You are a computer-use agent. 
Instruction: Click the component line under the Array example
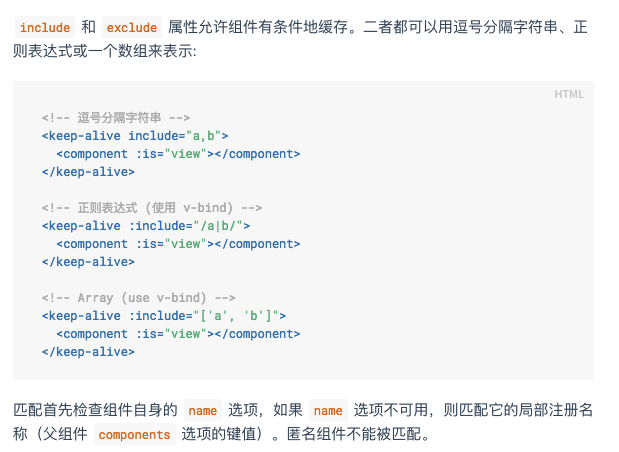(x=178, y=334)
